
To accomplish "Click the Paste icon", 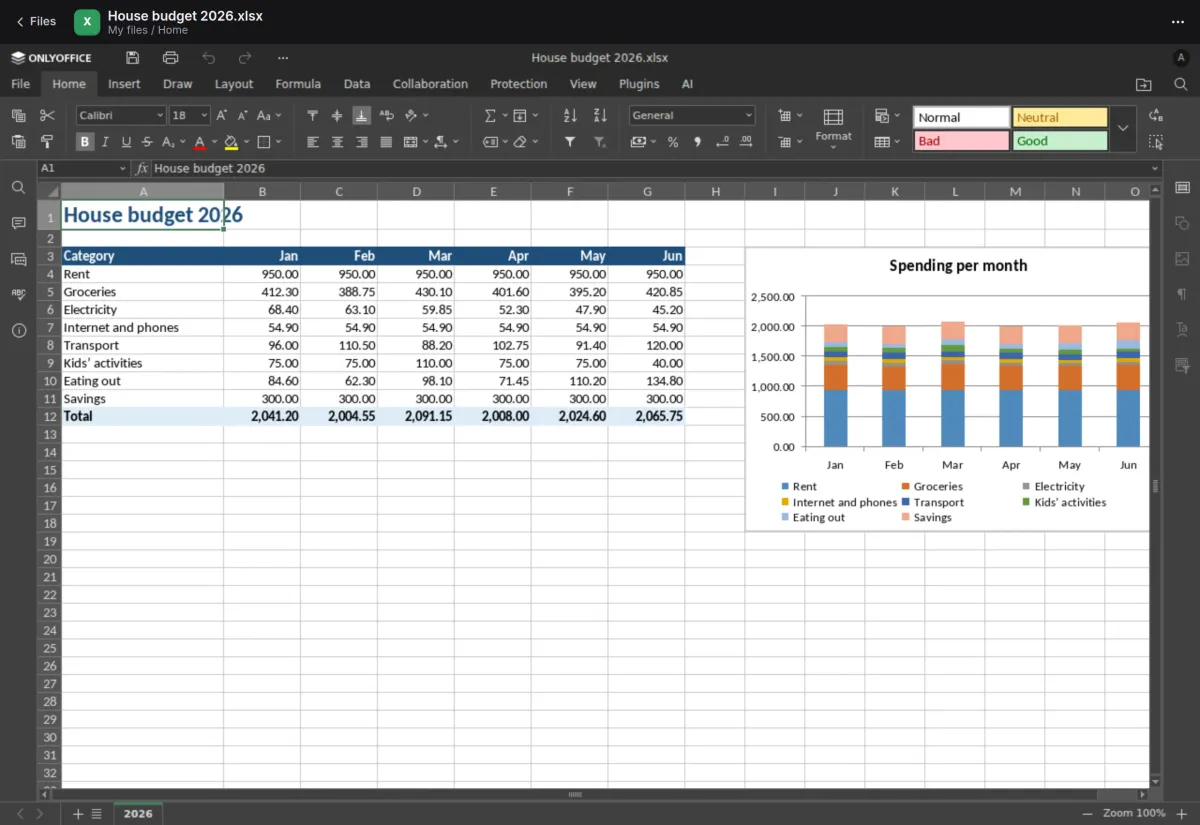I will point(18,142).
